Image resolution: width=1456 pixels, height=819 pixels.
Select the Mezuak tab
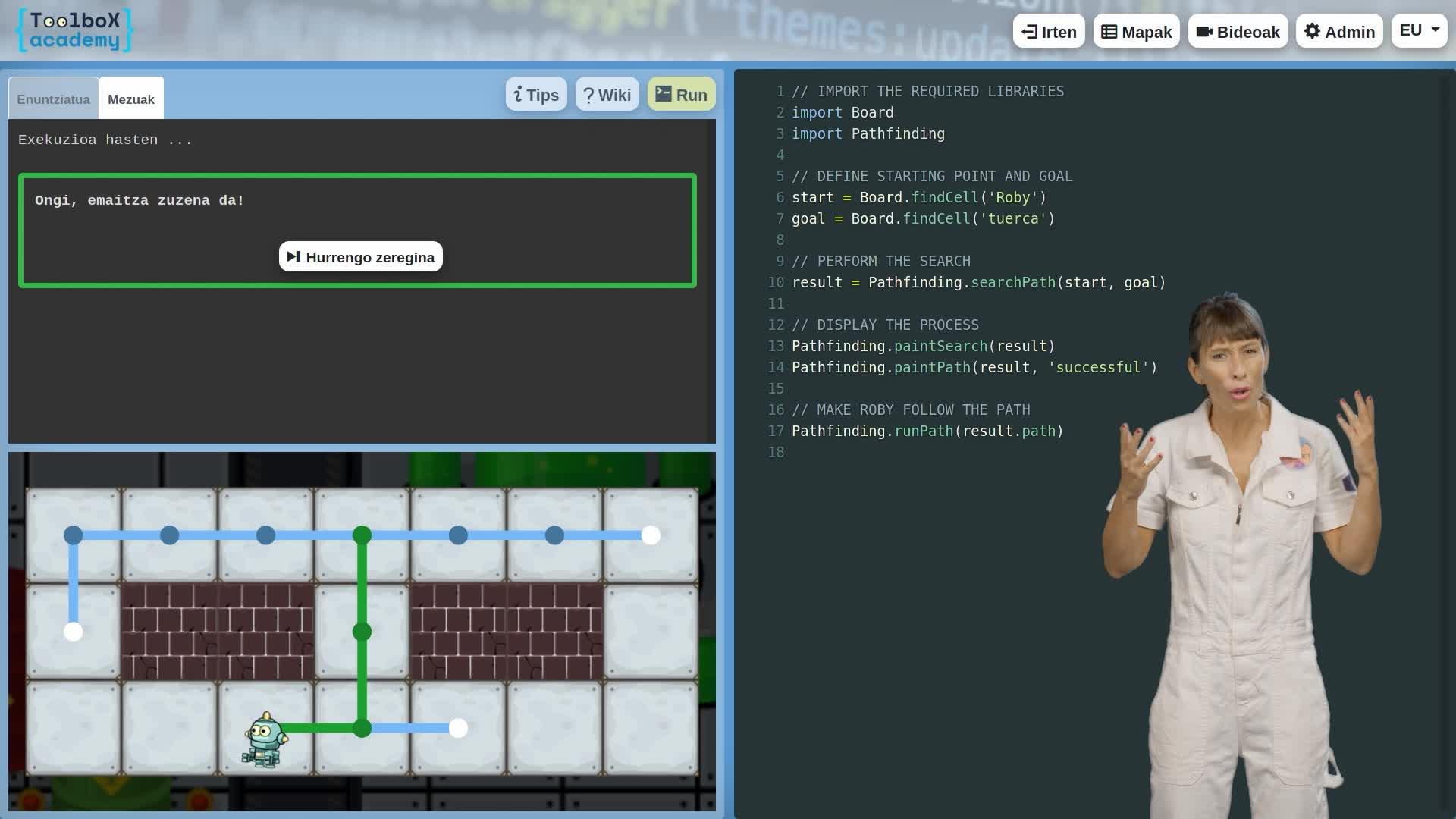point(131,99)
